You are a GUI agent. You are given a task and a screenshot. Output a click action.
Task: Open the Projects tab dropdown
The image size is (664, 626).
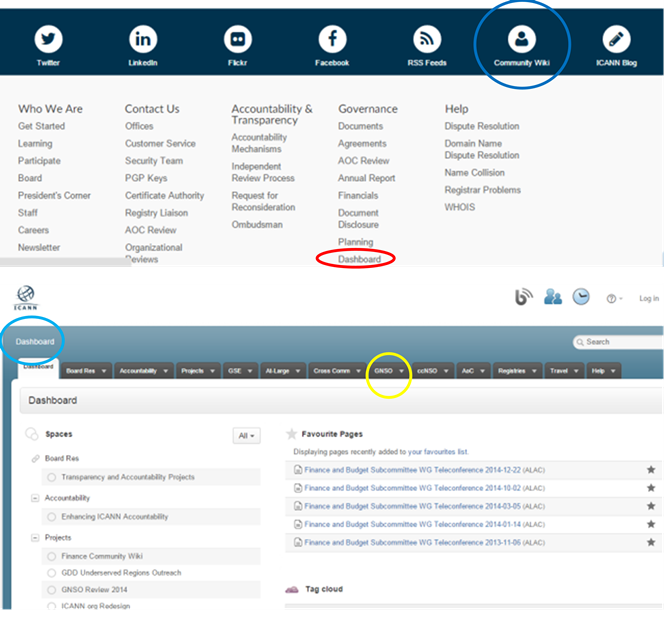coord(213,371)
